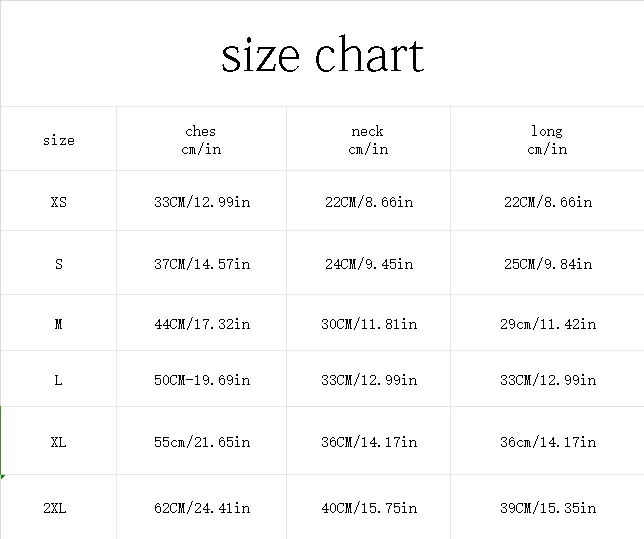Select the 37CM/14.57in chest cell

(x=202, y=264)
